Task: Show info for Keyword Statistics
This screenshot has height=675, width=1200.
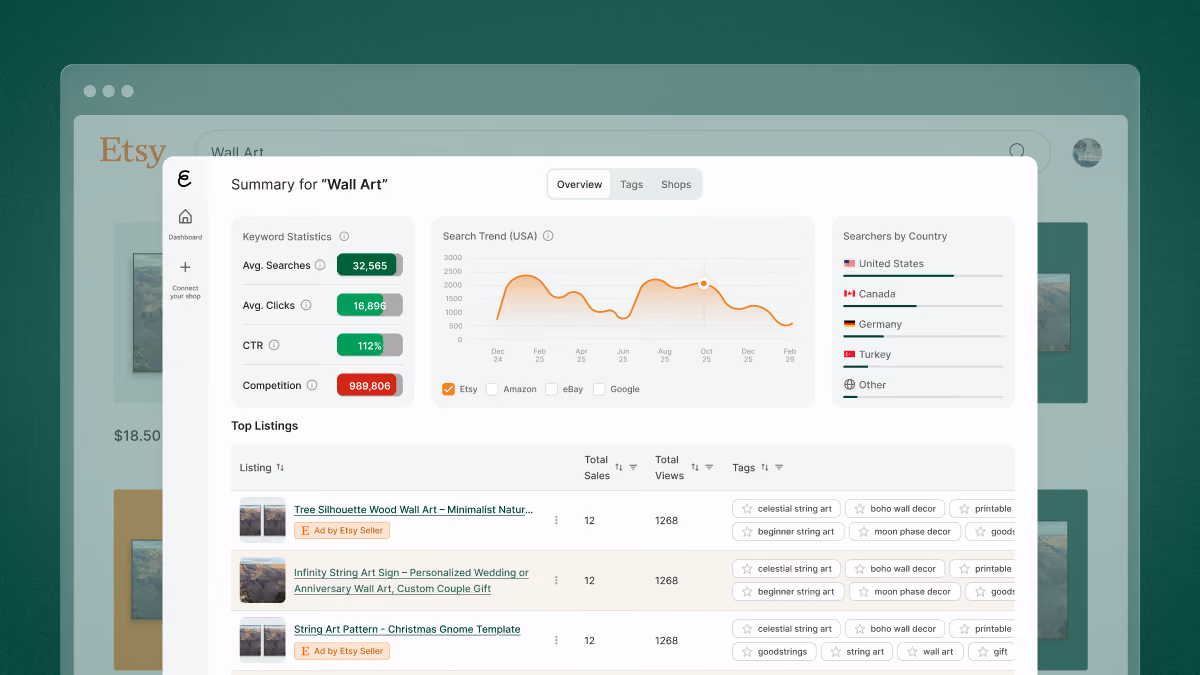Action: click(x=344, y=237)
